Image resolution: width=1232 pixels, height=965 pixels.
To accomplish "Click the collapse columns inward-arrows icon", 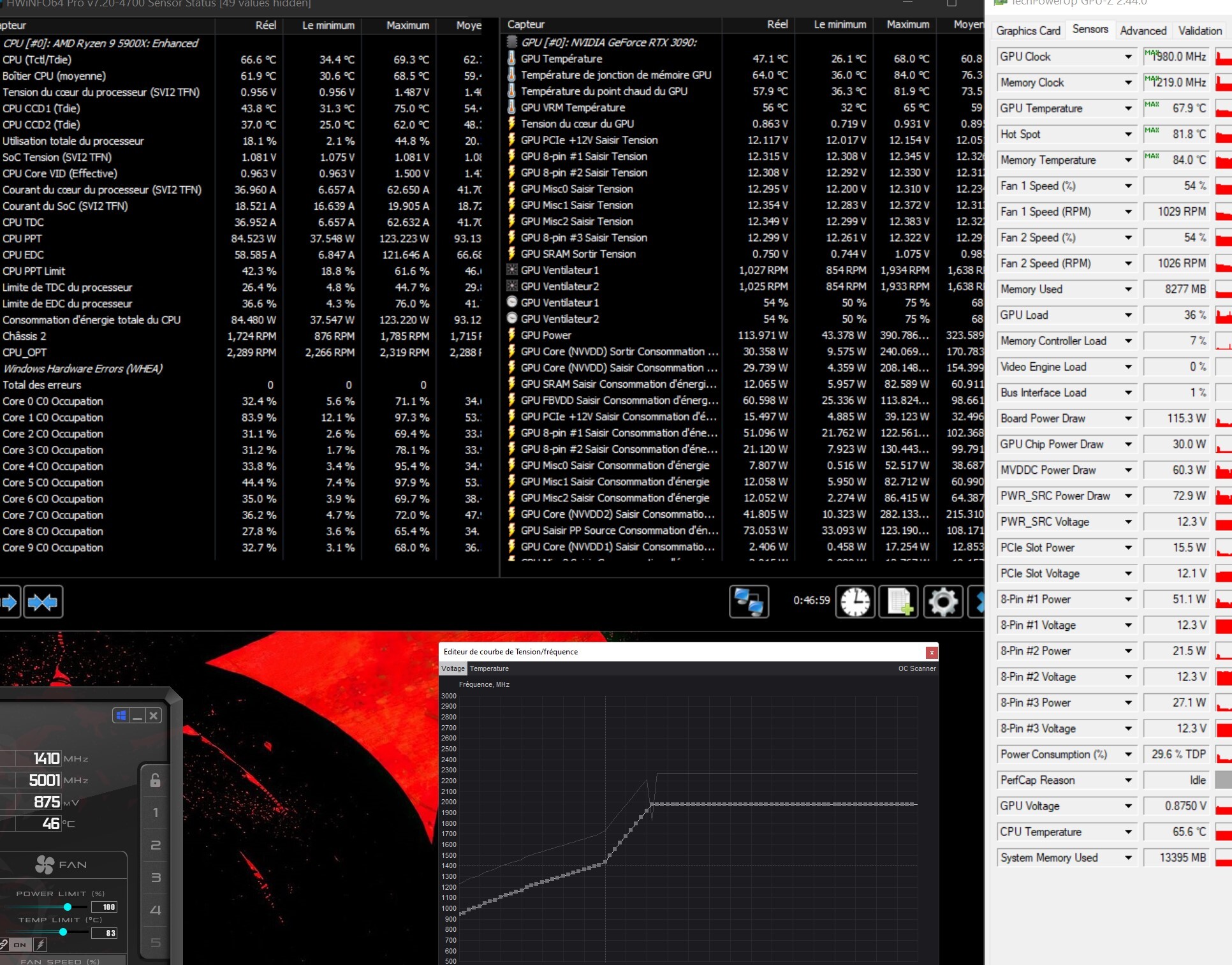I will [43, 601].
